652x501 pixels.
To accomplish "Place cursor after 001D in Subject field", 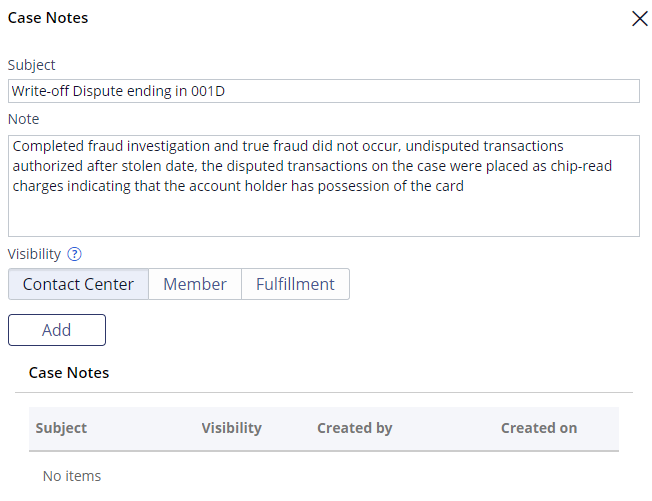I will (x=227, y=91).
